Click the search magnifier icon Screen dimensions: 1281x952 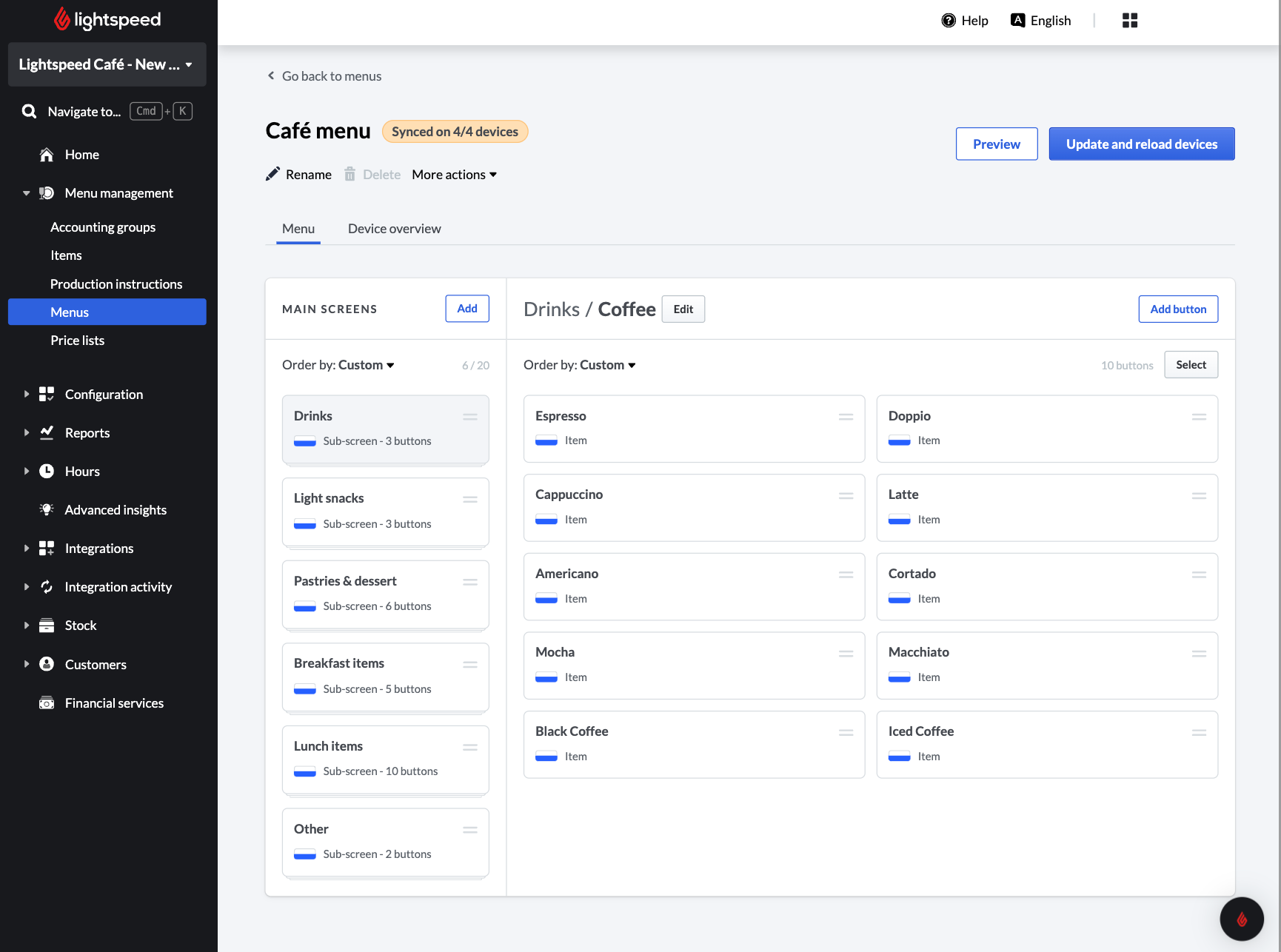[30, 111]
